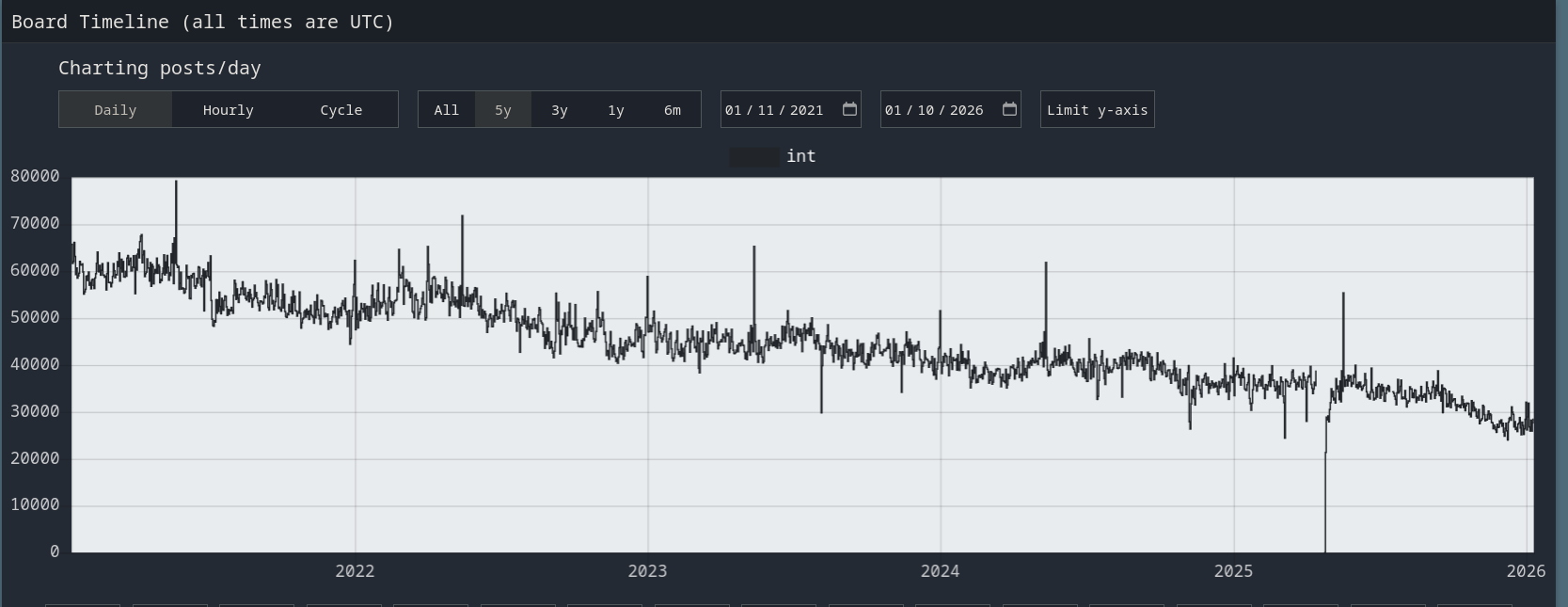This screenshot has height=607, width=1568.
Task: Select the 5y time range
Action: (503, 110)
